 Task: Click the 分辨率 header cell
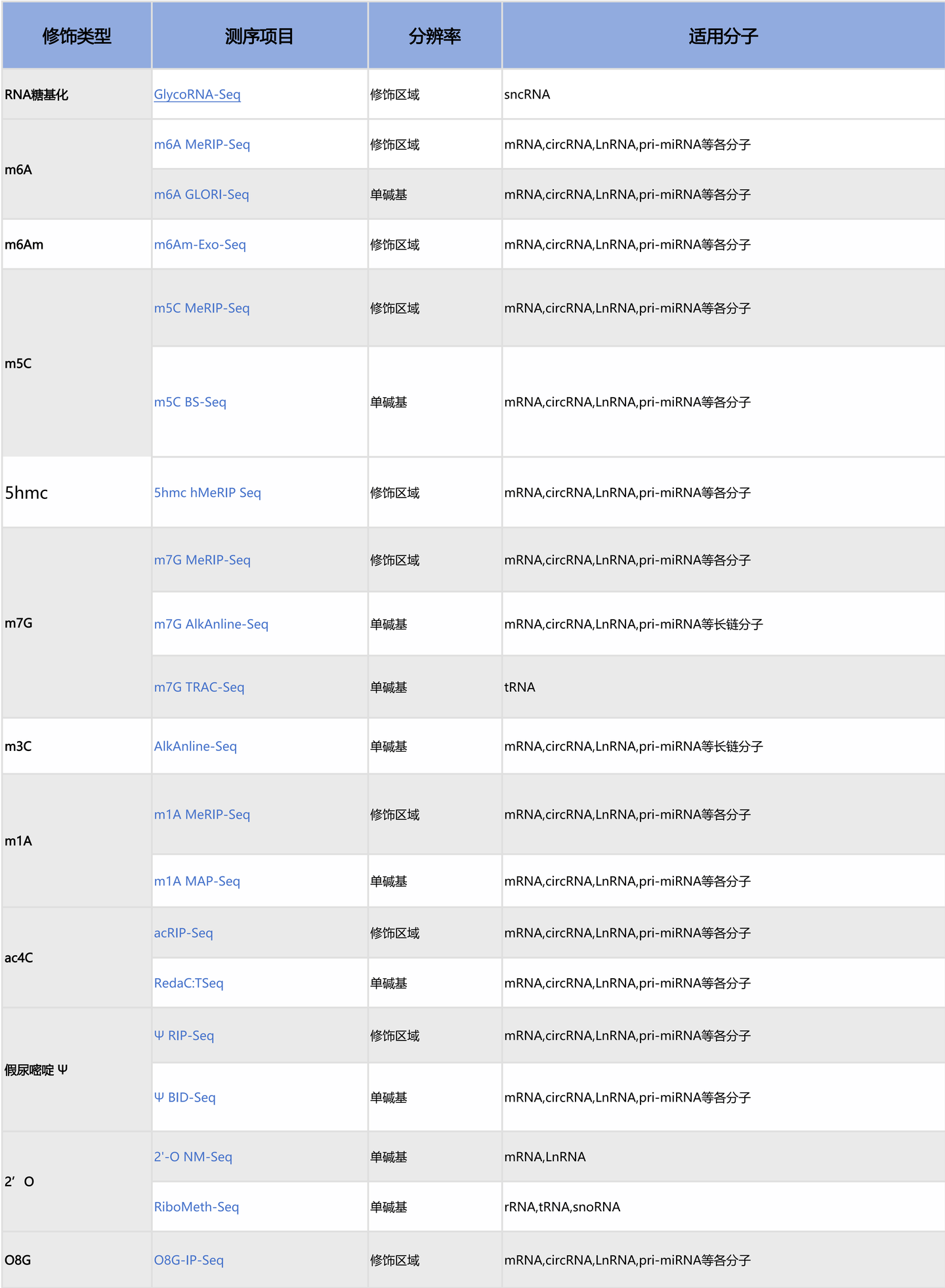click(x=434, y=36)
